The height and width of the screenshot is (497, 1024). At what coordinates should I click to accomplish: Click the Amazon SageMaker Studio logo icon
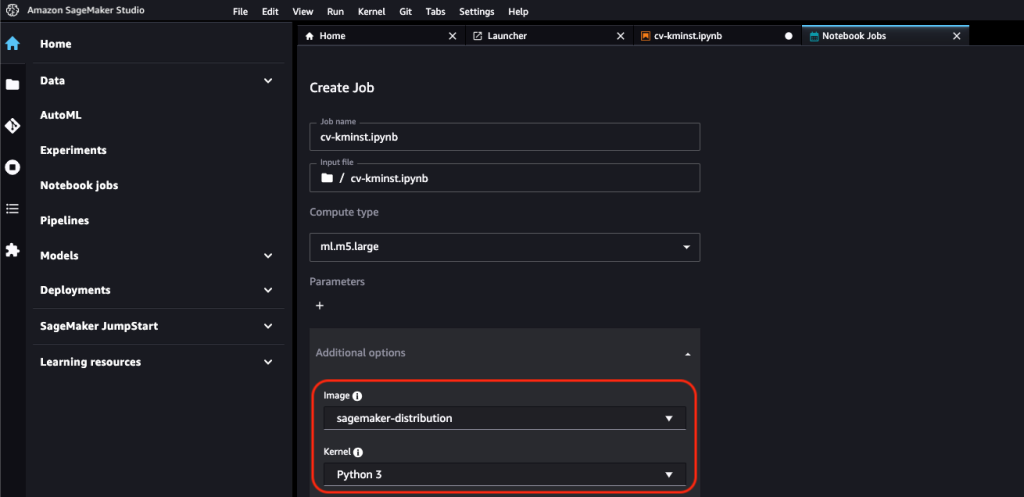pyautogui.click(x=12, y=10)
